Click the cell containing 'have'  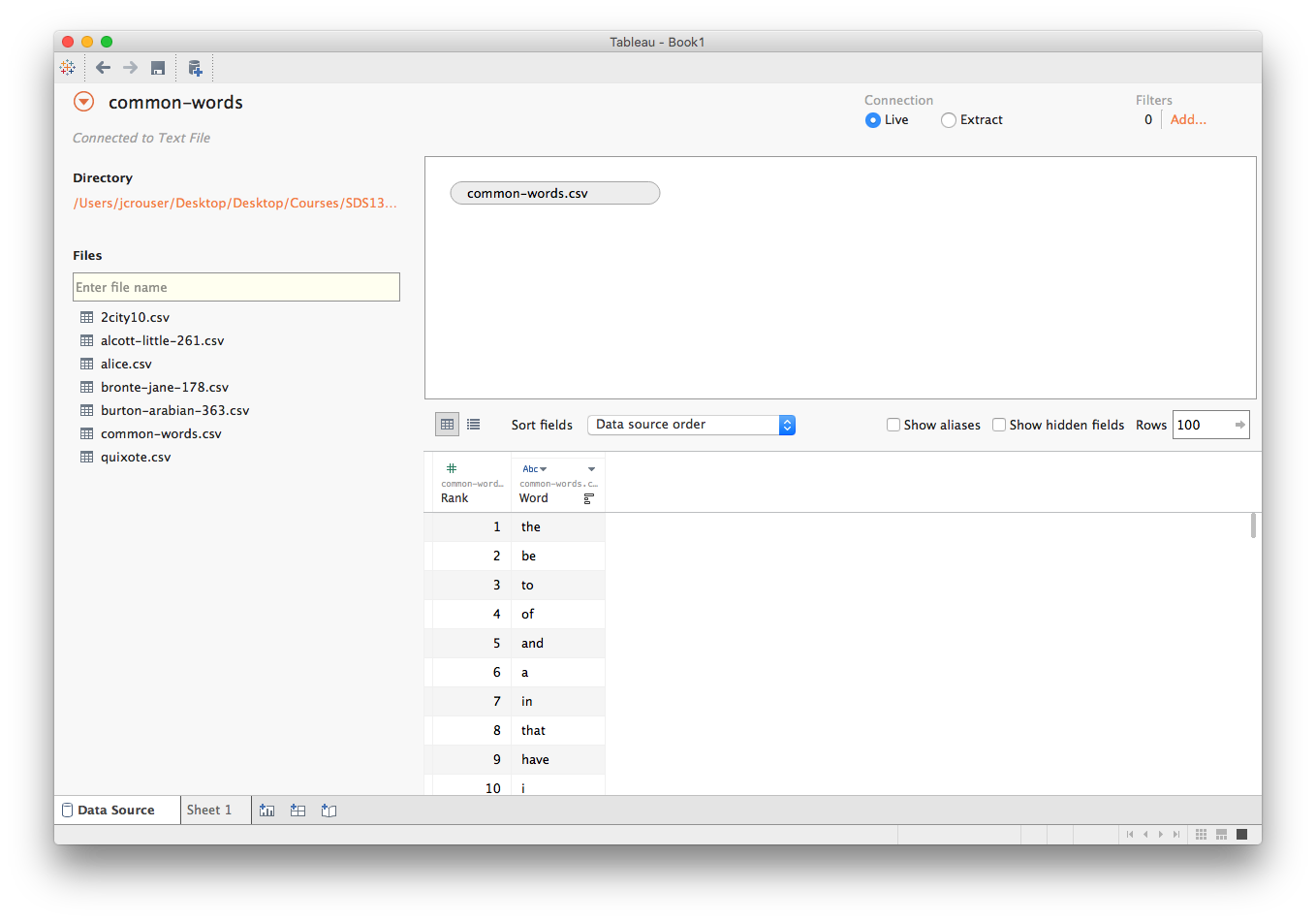(x=558, y=759)
